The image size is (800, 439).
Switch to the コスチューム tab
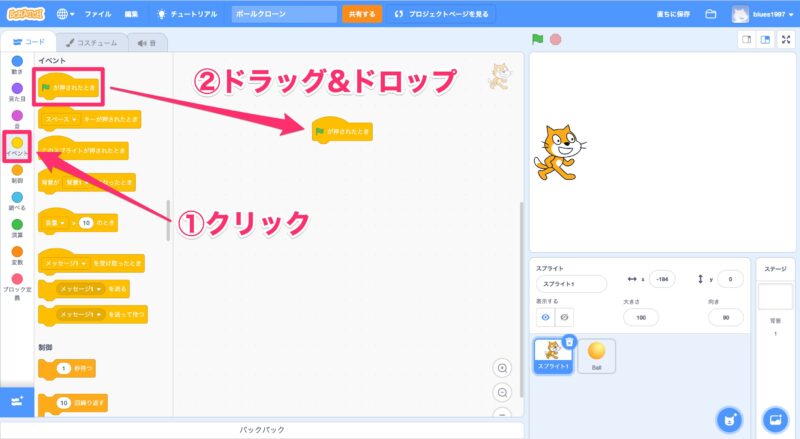(x=90, y=43)
